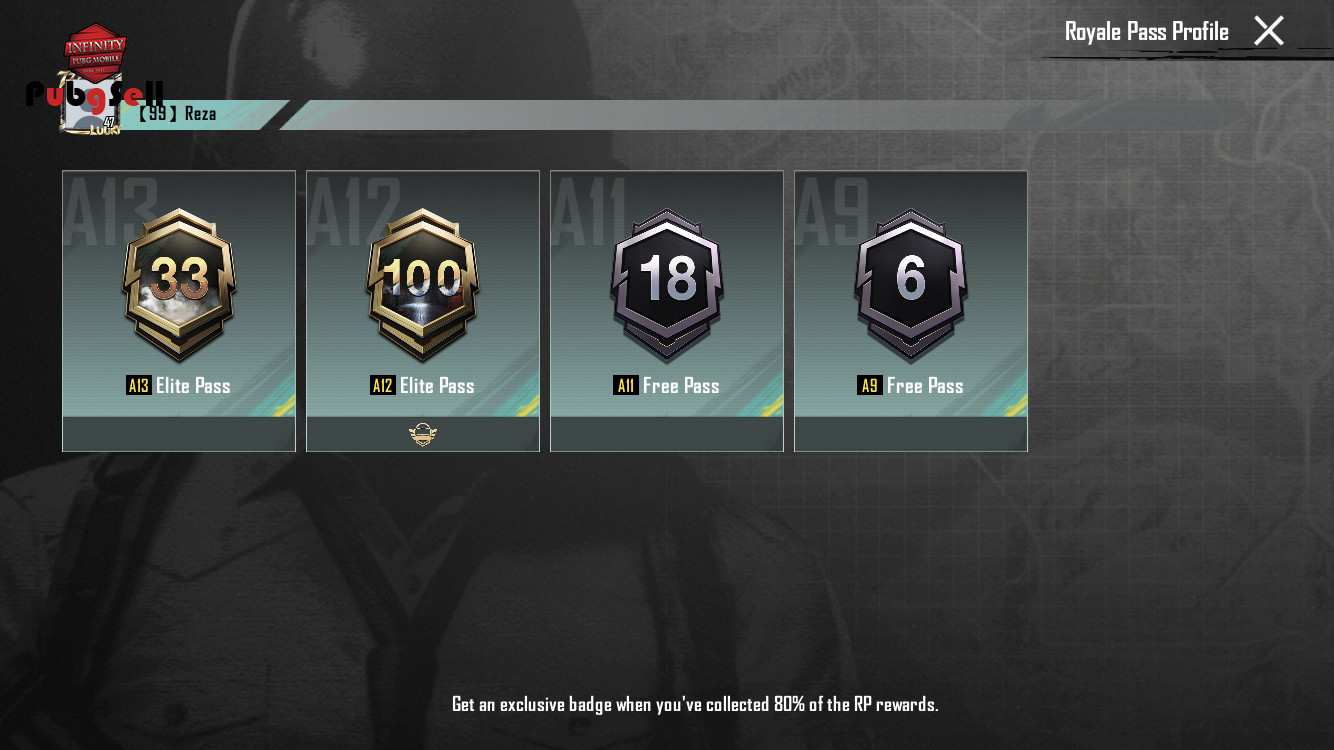This screenshot has height=750, width=1334.
Task: Click the empty strip below A13 card
Action: click(179, 434)
